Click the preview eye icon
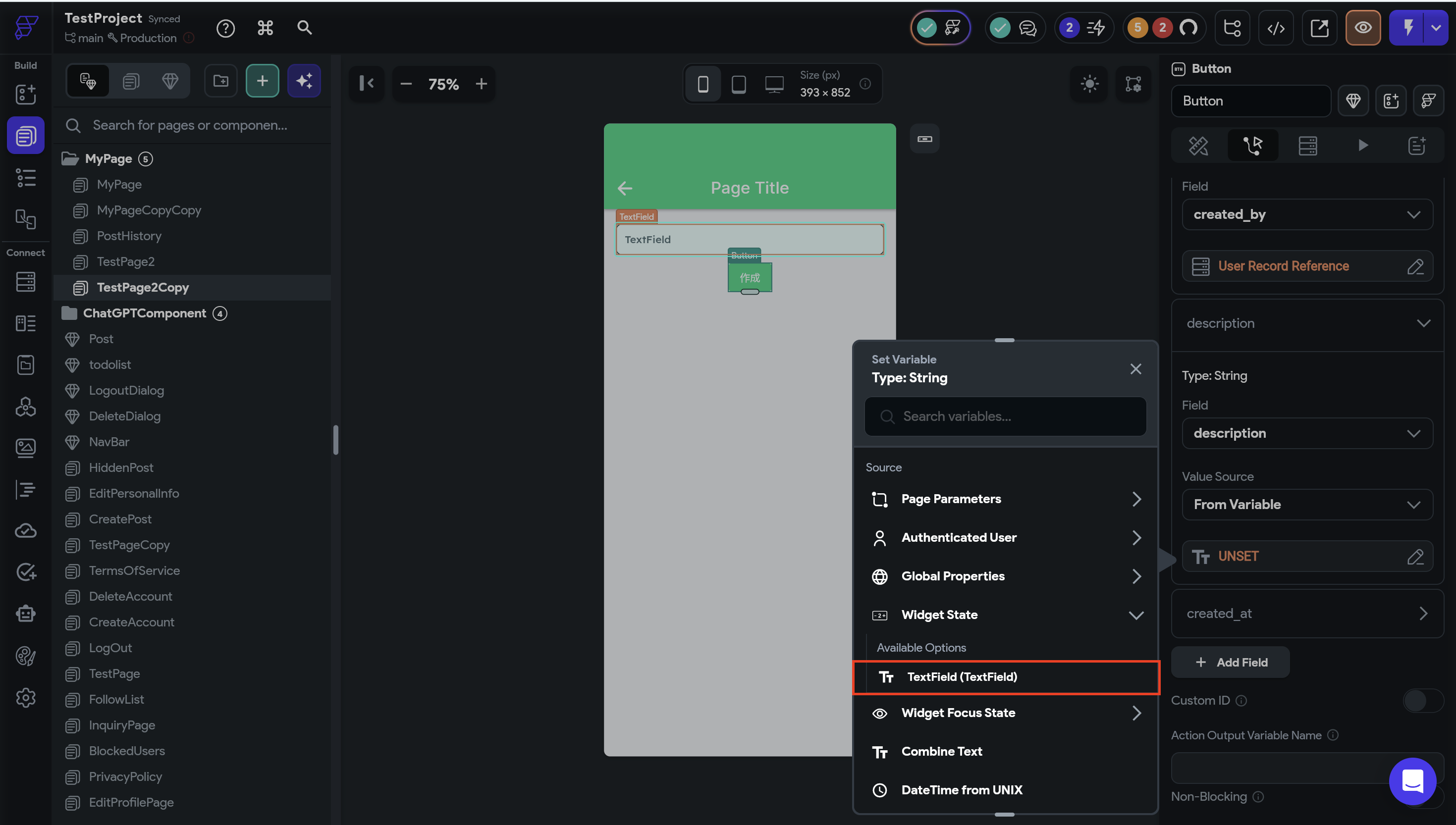This screenshot has height=825, width=1456. pyautogui.click(x=1362, y=28)
